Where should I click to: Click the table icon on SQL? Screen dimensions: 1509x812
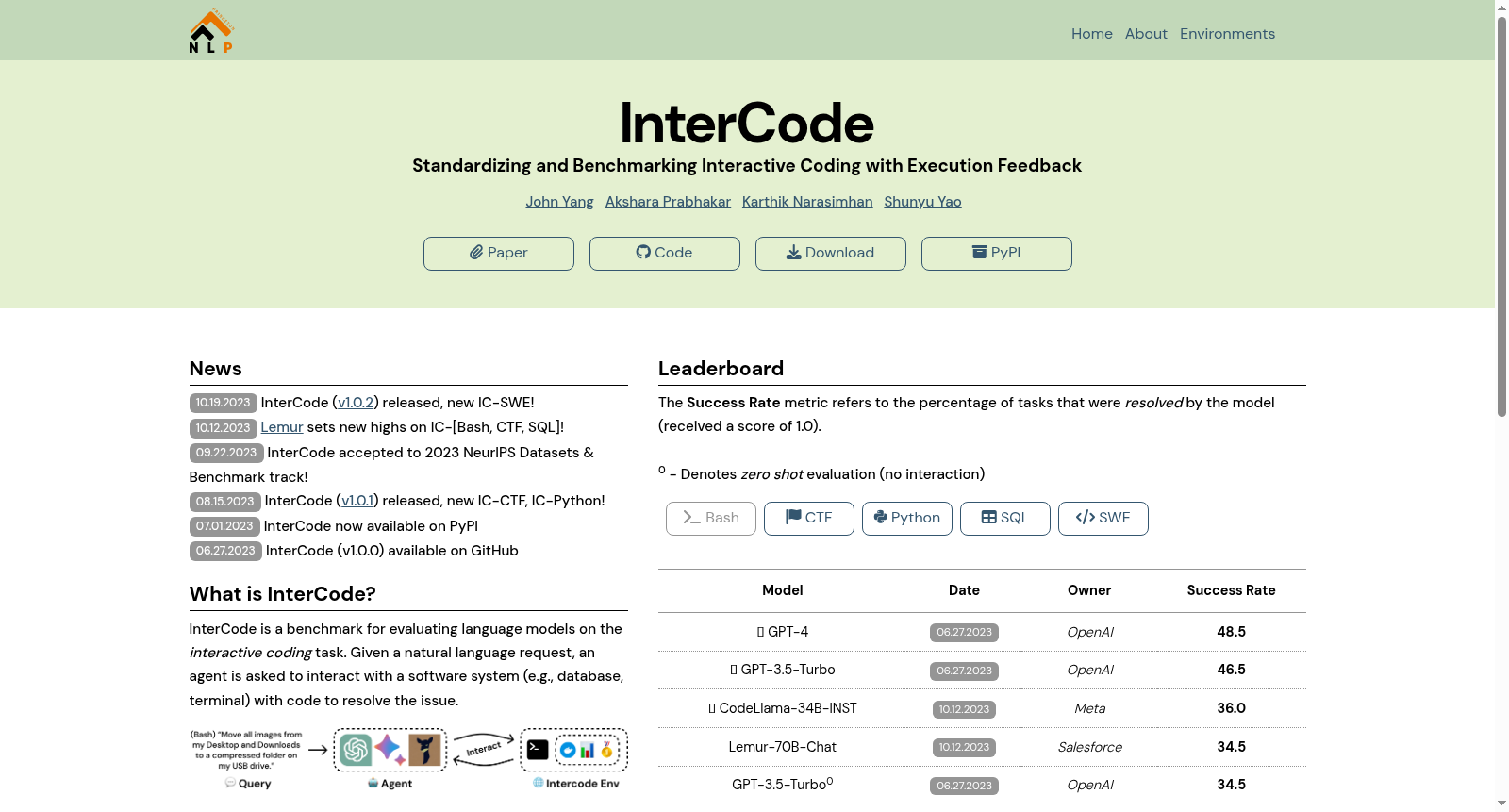coord(989,517)
